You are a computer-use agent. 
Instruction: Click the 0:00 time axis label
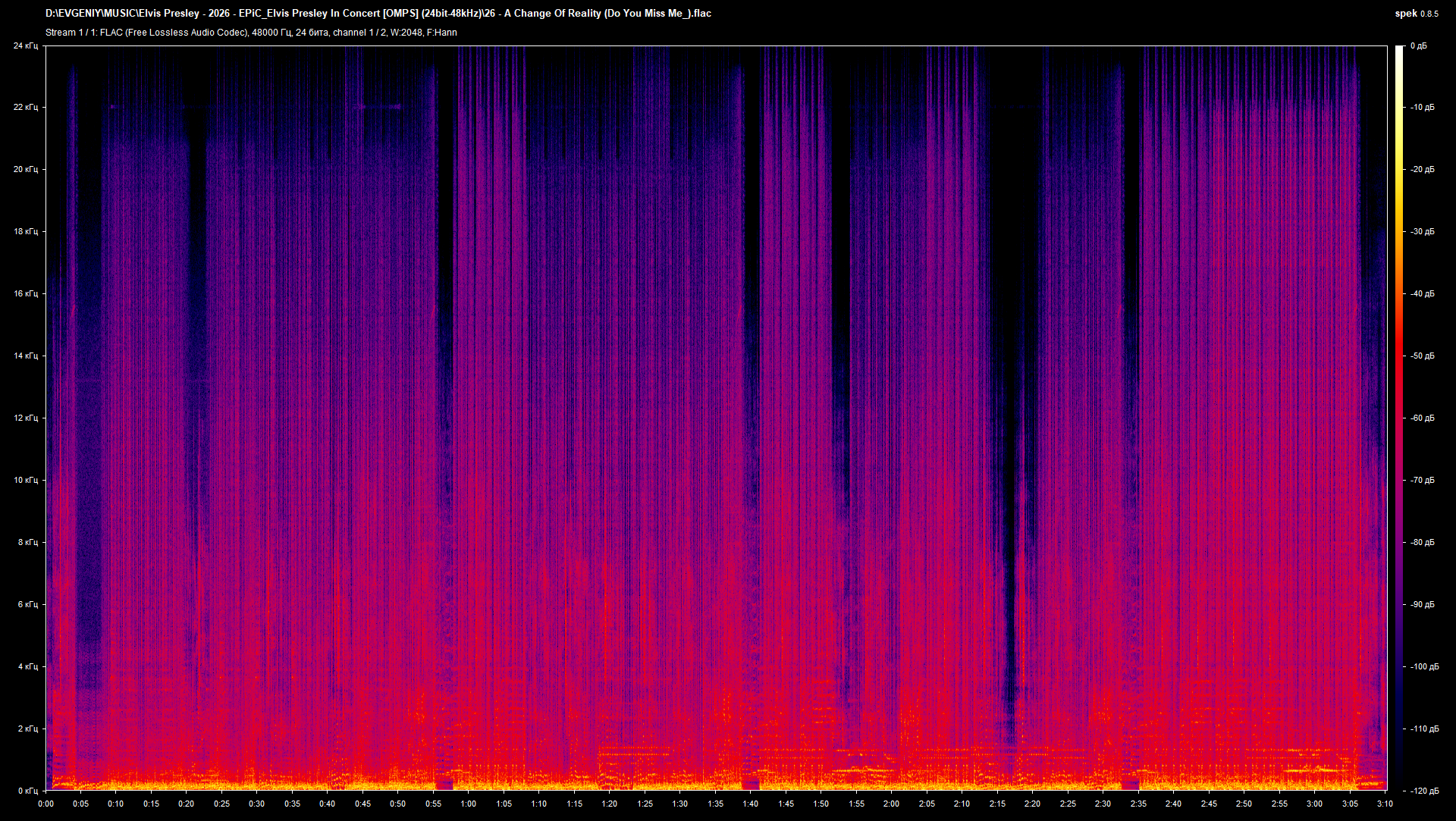pyautogui.click(x=45, y=804)
